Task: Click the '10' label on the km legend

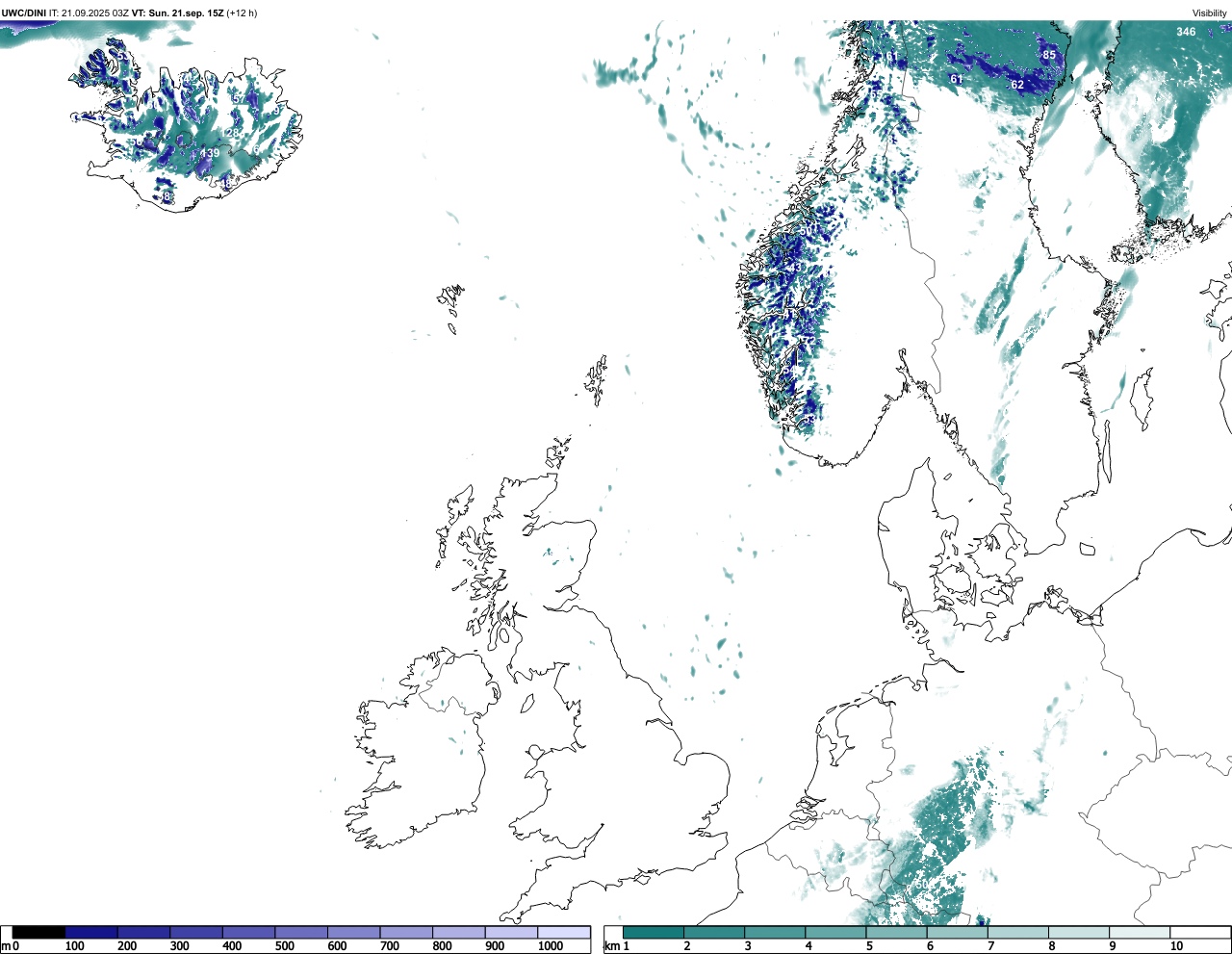Action: pos(1176,946)
